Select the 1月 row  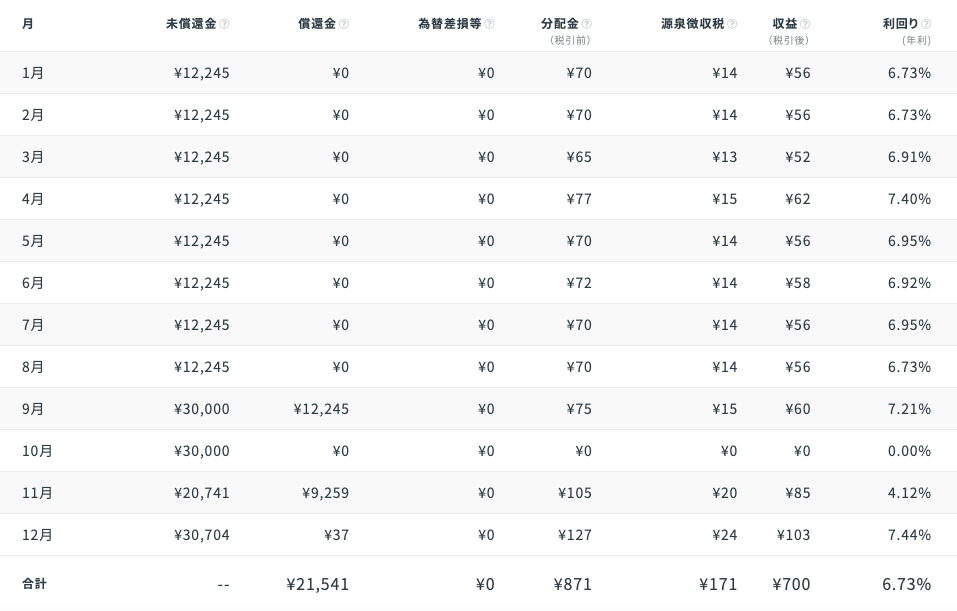click(478, 73)
